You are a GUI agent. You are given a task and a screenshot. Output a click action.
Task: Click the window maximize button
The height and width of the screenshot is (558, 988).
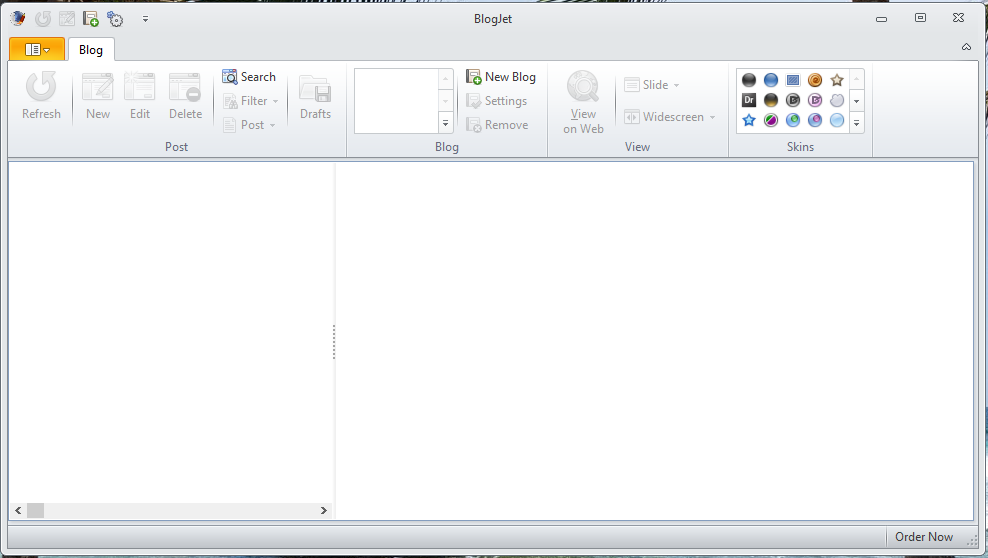point(921,18)
